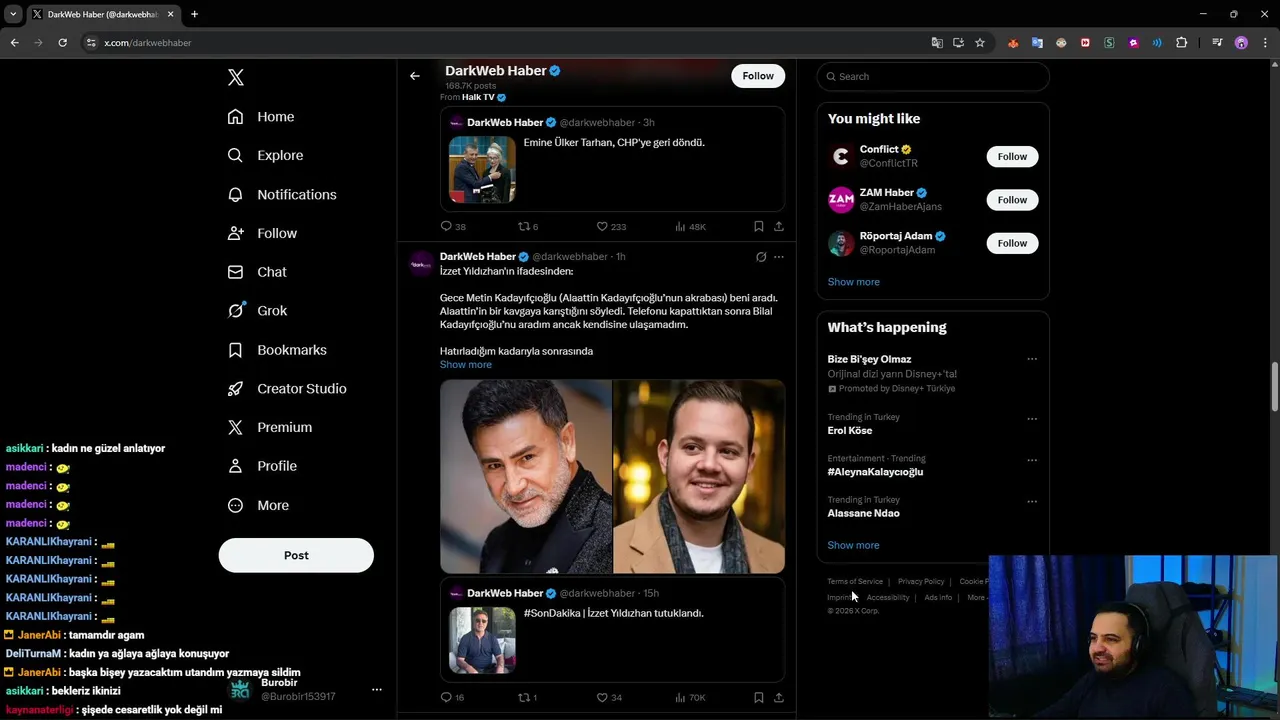Viewport: 1280px width, 720px height.
Task: Bookmark this page with the star icon
Action: point(980,43)
